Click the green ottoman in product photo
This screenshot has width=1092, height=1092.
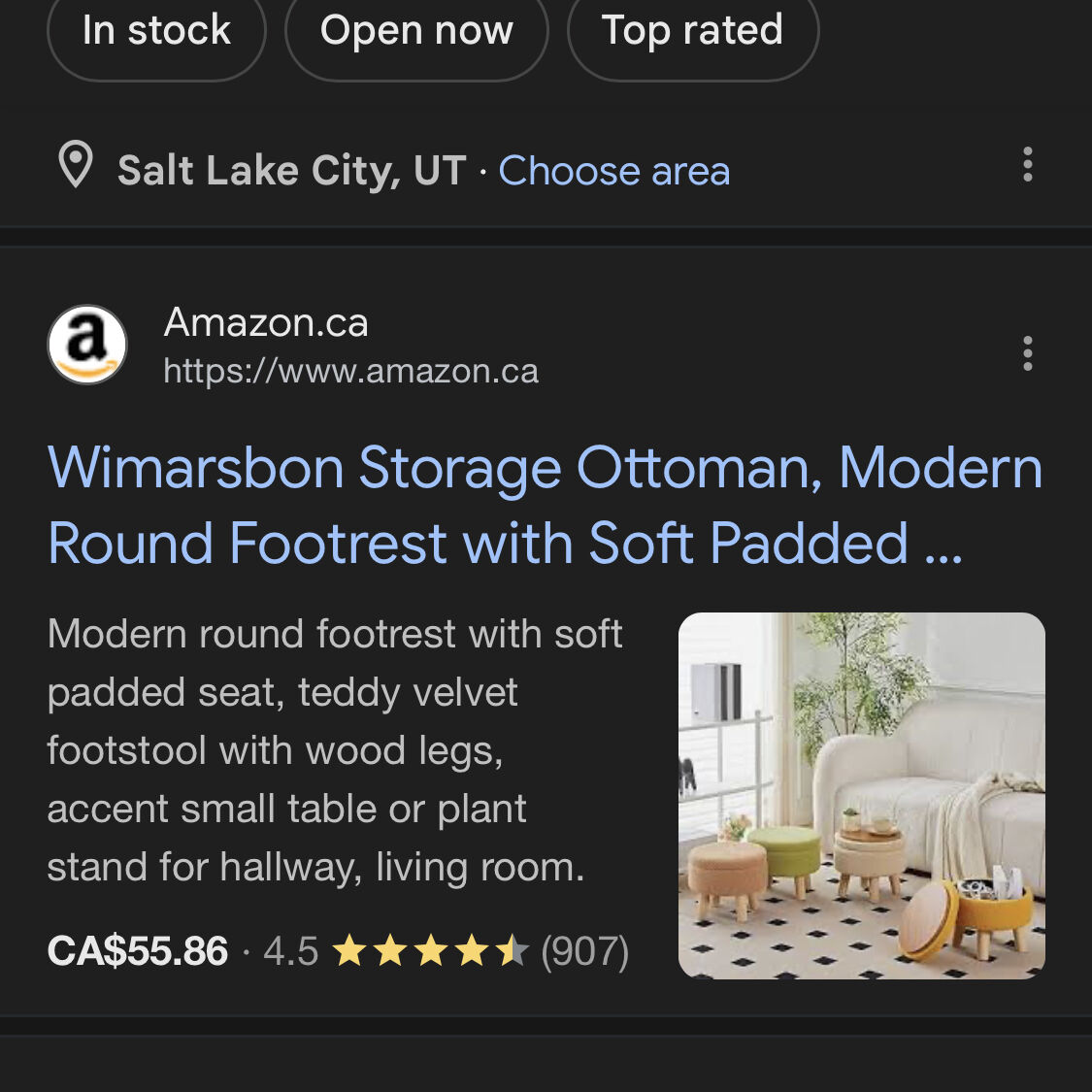pos(786,848)
